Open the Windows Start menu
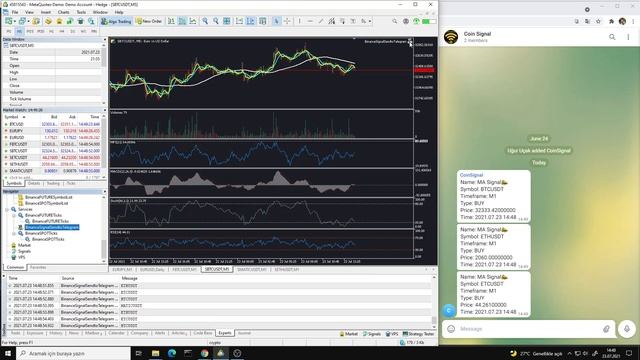This screenshot has height=360, width=640. point(8,353)
